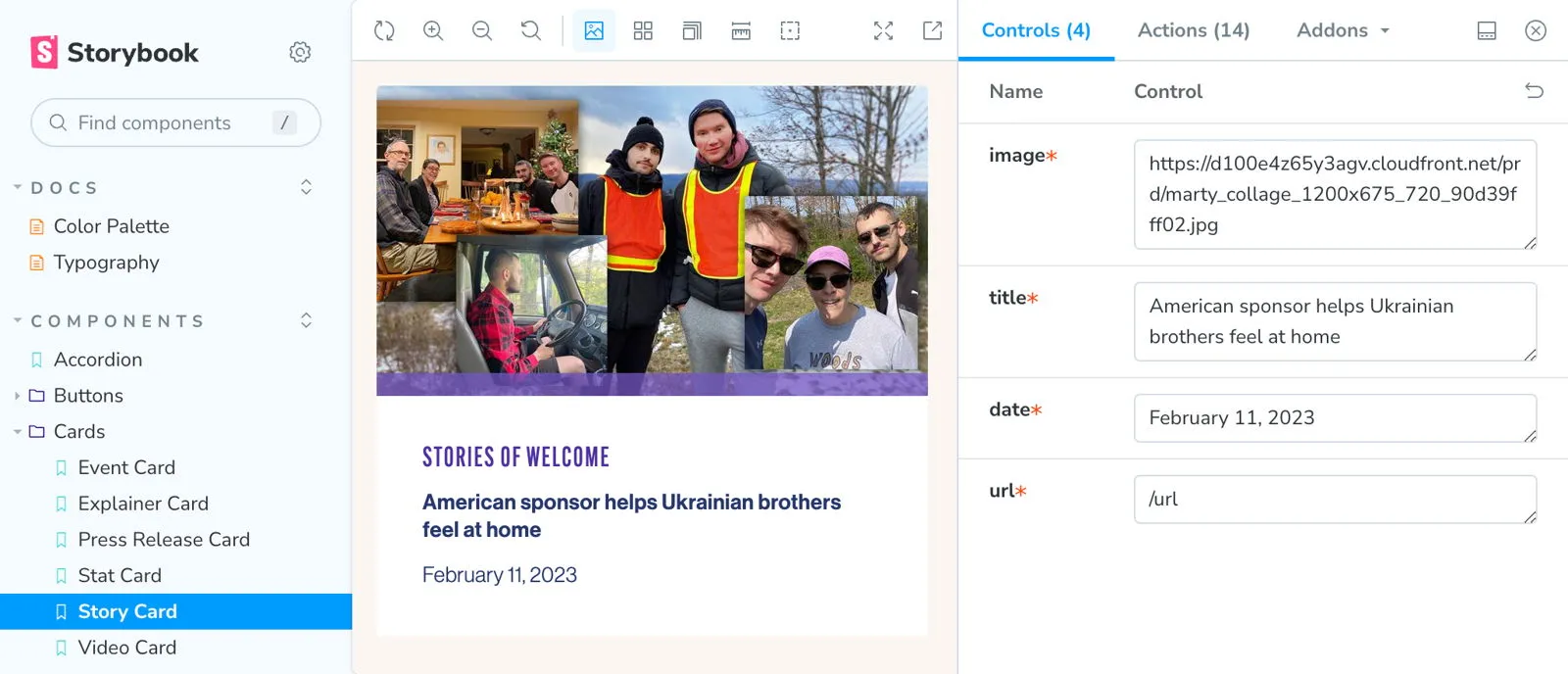This screenshot has width=1568, height=674.
Task: Select the Press Release Card story
Action: coord(164,540)
